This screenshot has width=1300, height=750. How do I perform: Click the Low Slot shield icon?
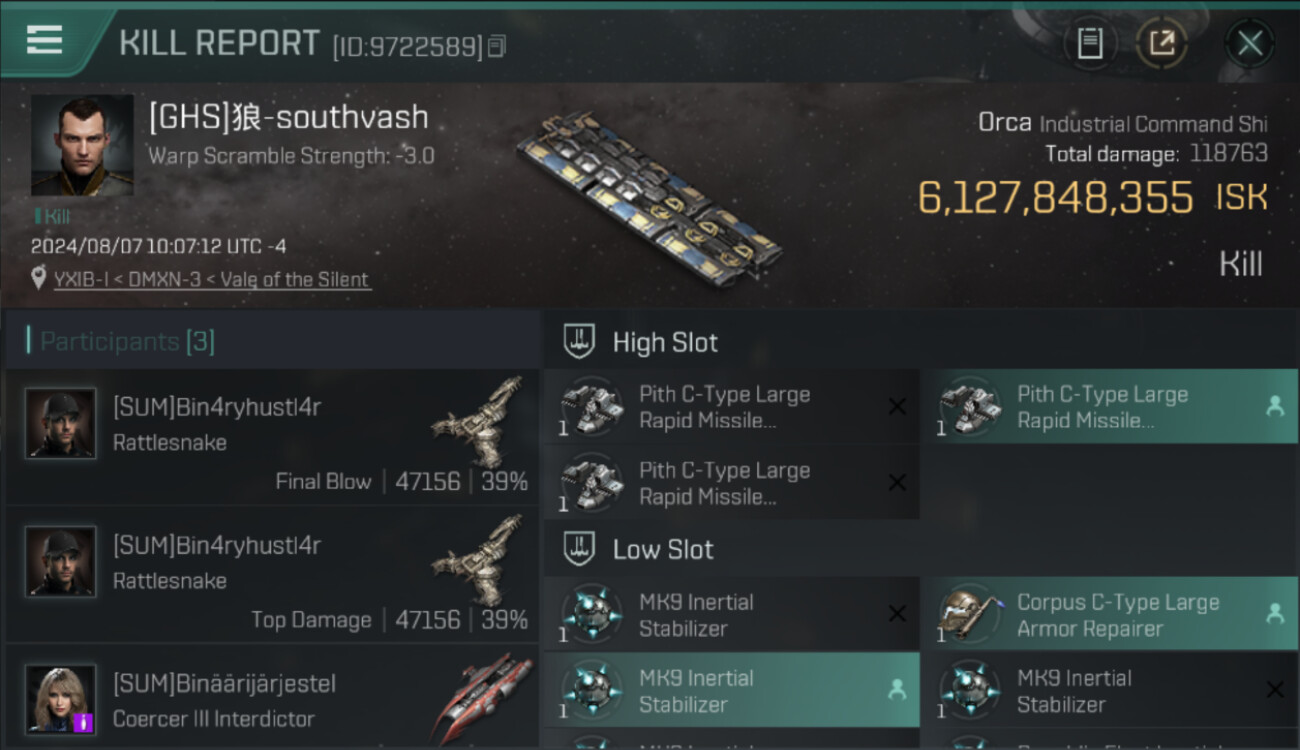click(x=580, y=549)
